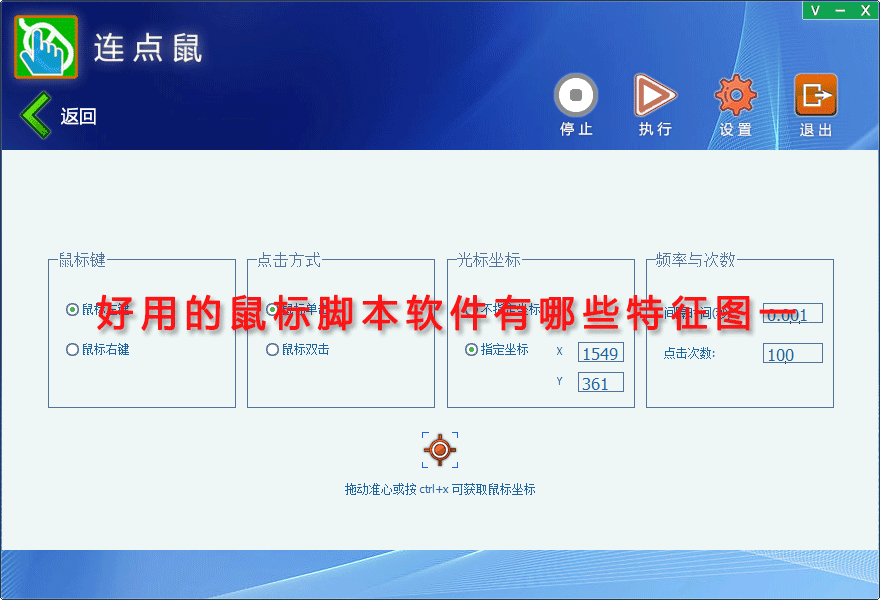Click the 光标坐标 group title

coord(489,260)
